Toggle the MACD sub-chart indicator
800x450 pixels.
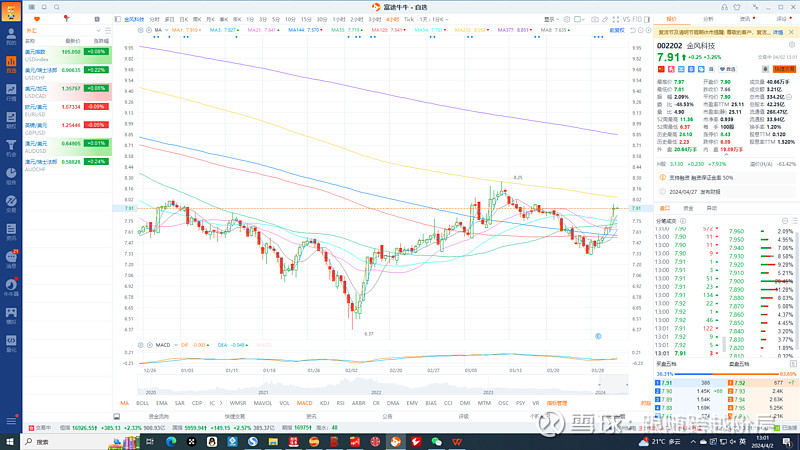[305, 403]
